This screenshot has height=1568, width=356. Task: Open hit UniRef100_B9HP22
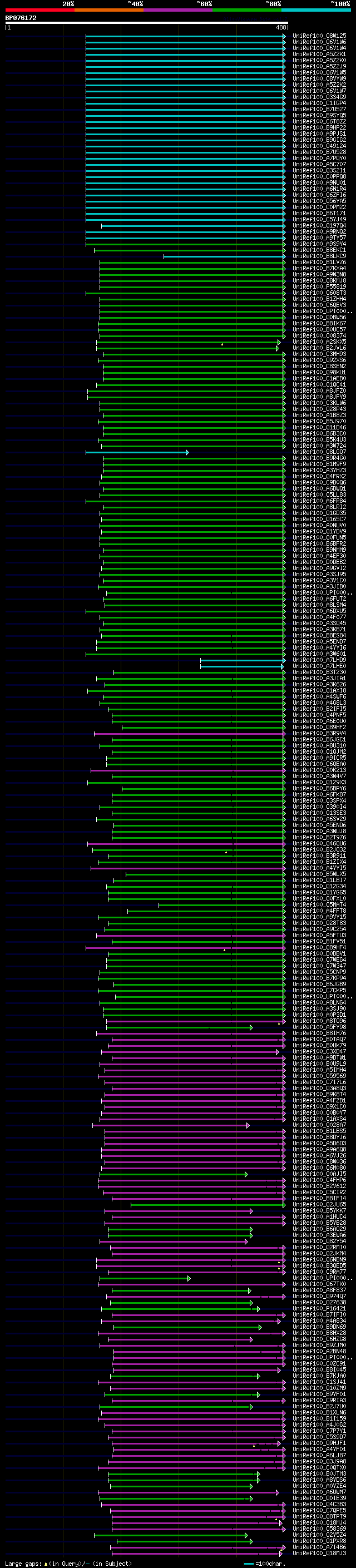319,128
